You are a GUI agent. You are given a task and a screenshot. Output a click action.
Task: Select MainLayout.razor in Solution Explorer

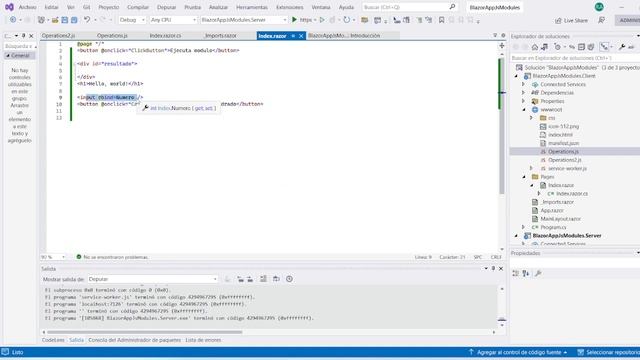[x=560, y=219]
